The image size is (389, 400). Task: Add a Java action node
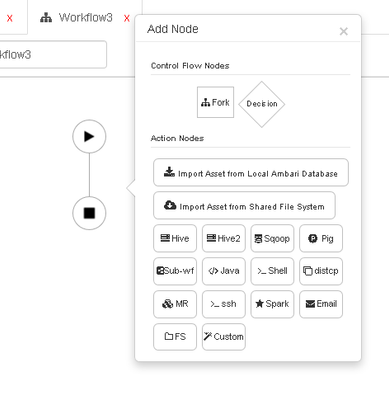click(x=224, y=271)
